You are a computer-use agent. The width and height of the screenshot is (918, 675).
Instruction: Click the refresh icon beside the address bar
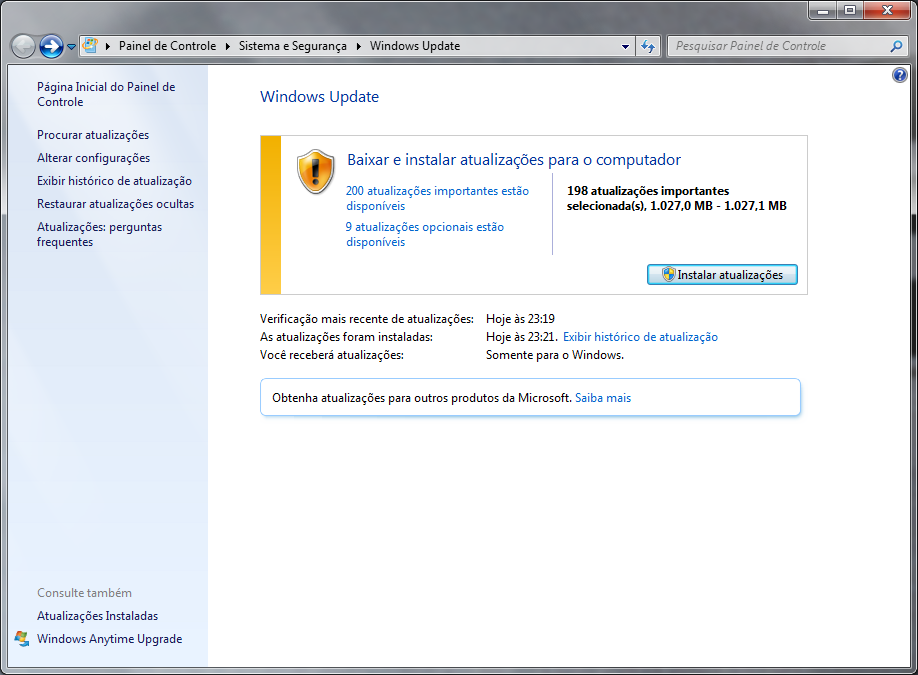pos(648,46)
